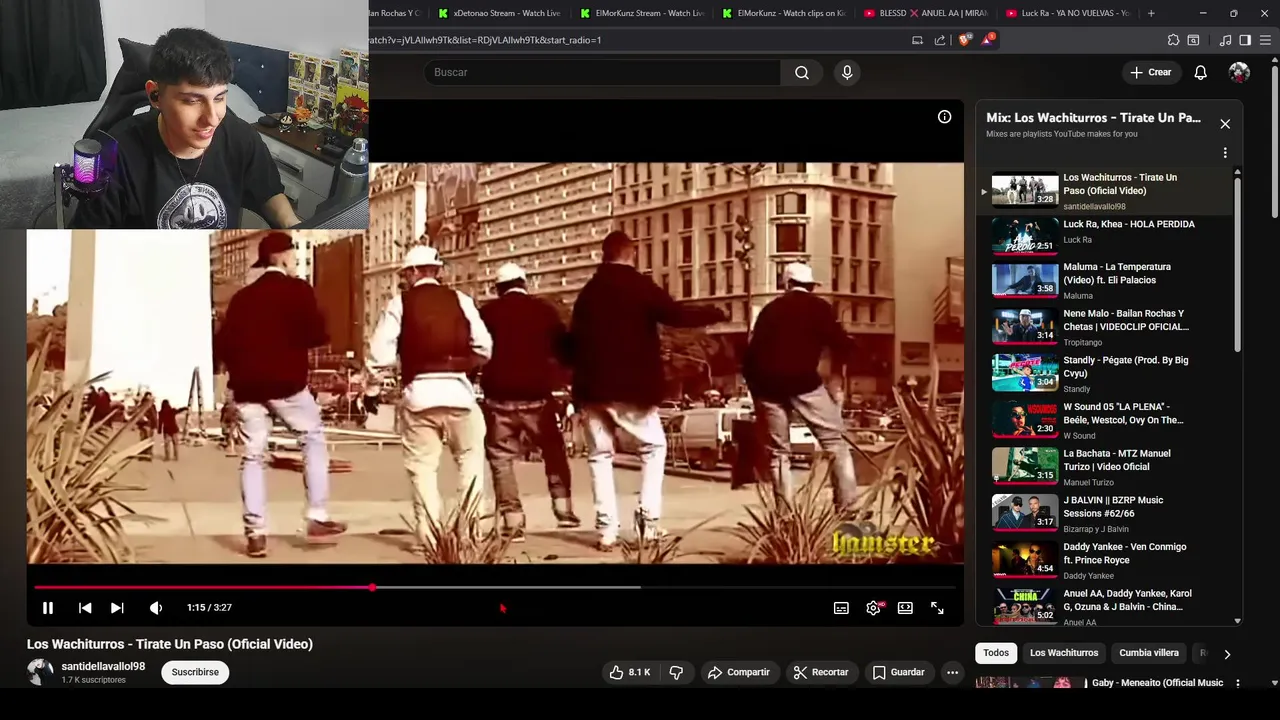
Task: Focus the Buscar search field
Action: (602, 72)
